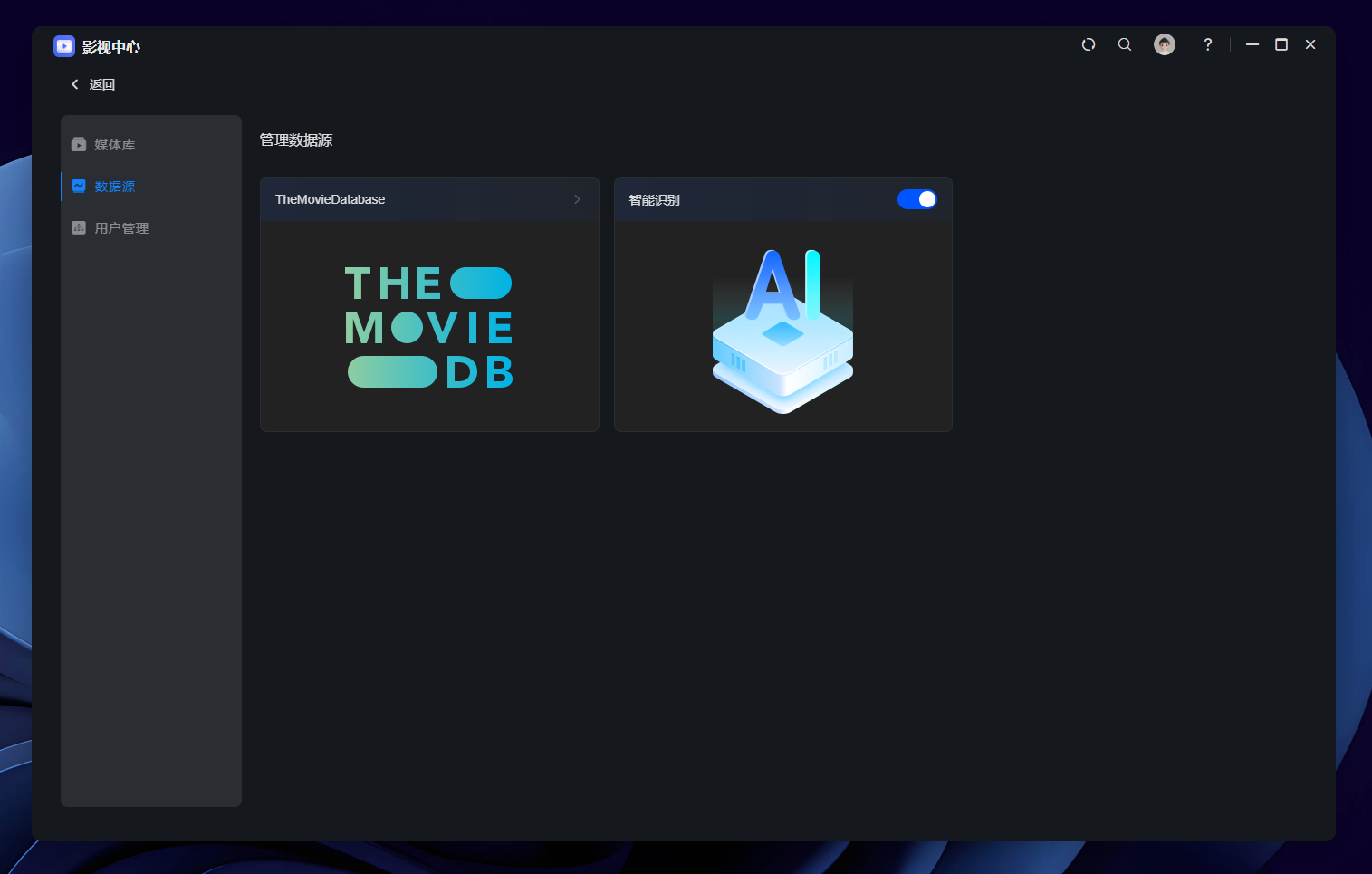This screenshot has width=1372, height=874.
Task: Click the 影视中心 app logo icon
Action: point(64,46)
